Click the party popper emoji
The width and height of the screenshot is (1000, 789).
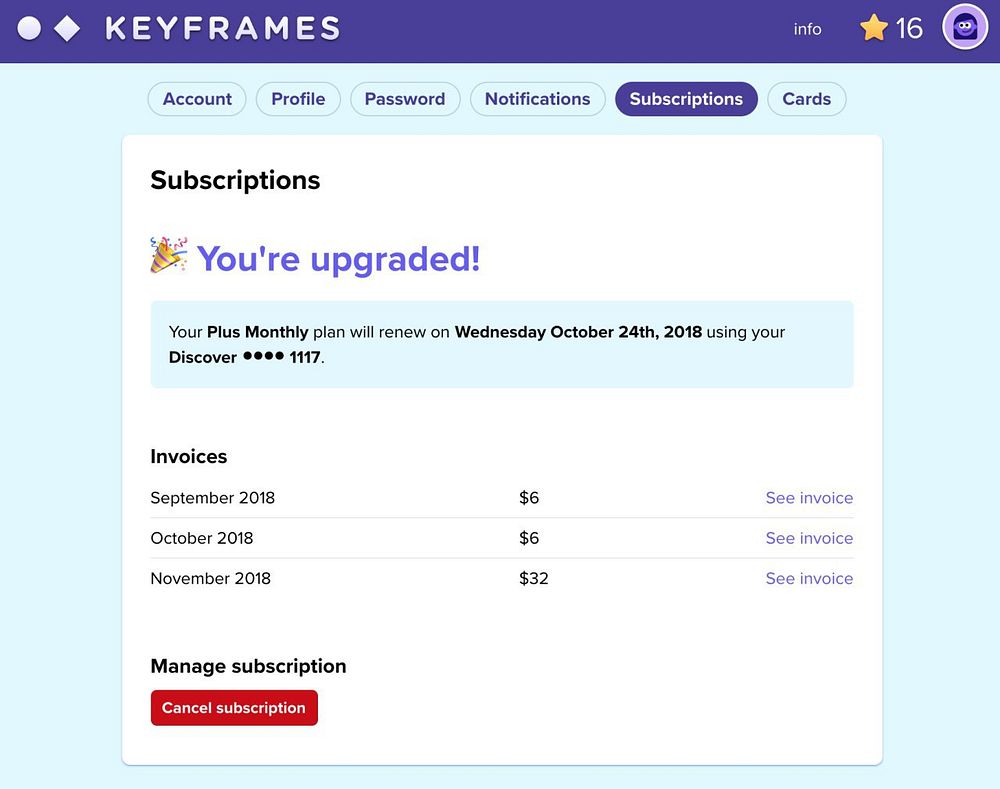click(168, 256)
